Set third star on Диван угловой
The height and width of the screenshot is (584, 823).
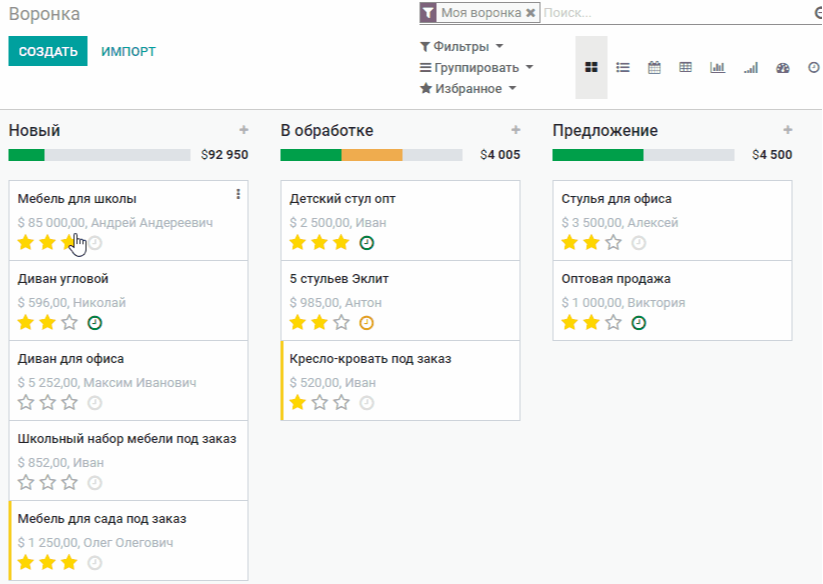[x=69, y=323]
